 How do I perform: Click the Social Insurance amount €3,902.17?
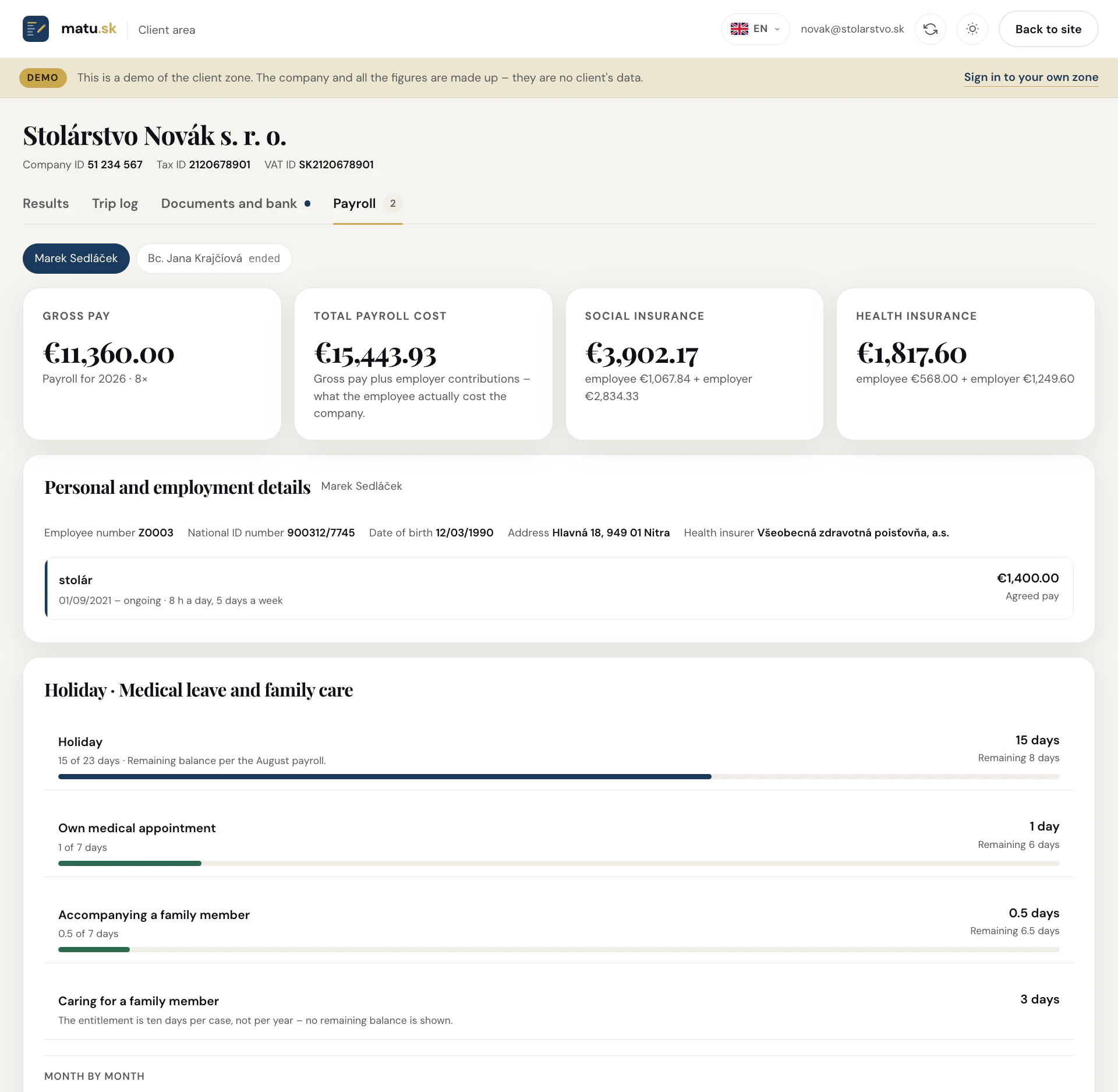(642, 354)
